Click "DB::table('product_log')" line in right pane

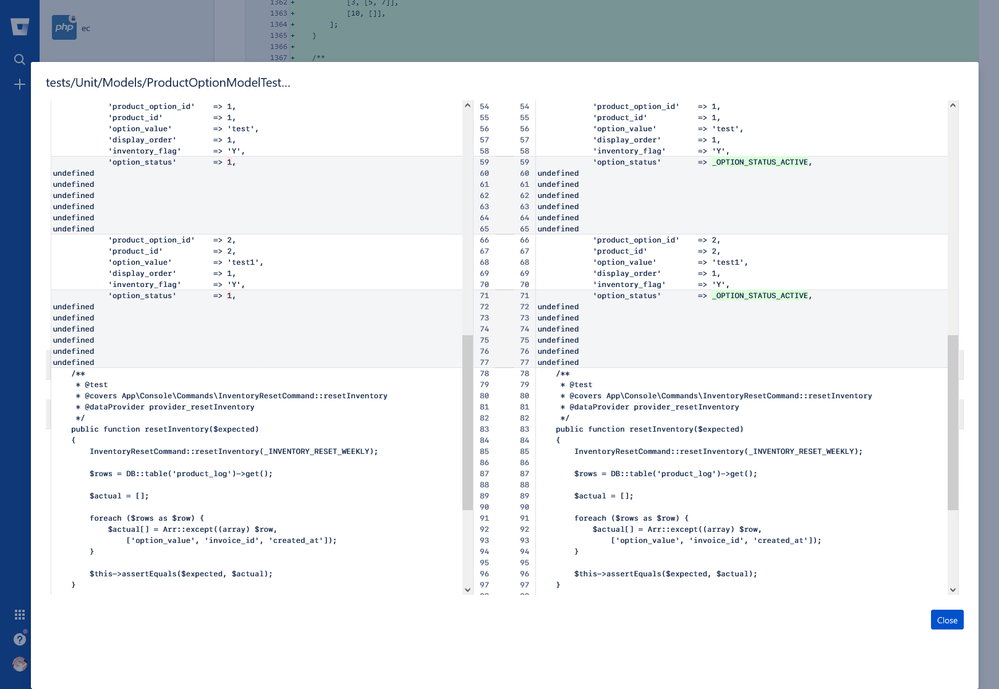[x=665, y=474]
